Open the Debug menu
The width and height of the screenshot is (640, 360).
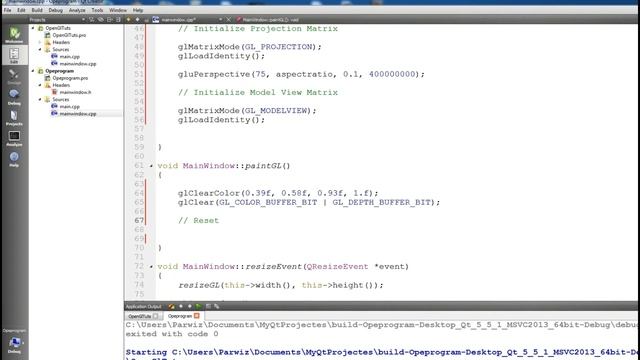pos(56,10)
